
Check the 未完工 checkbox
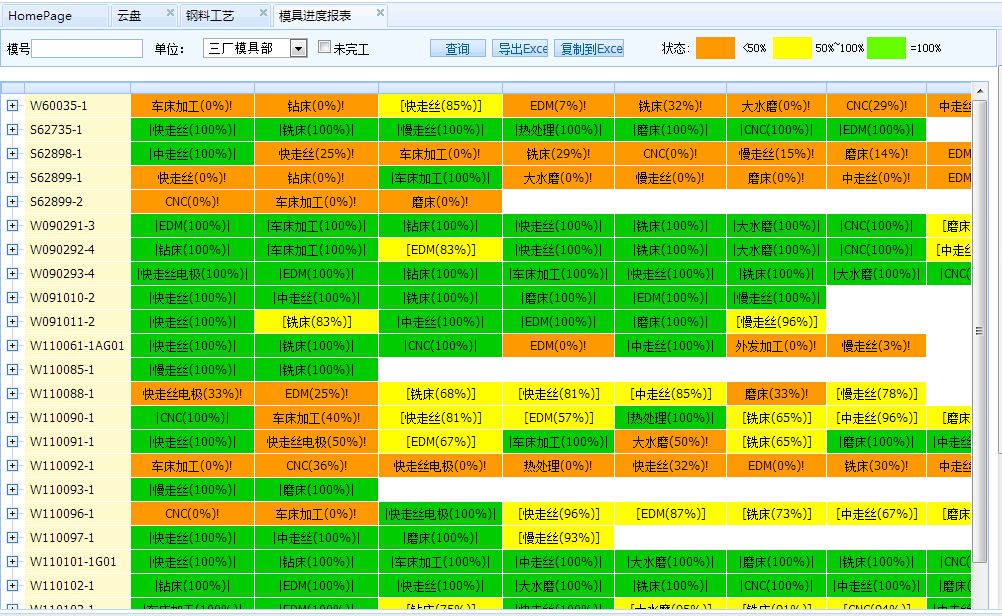(x=324, y=45)
